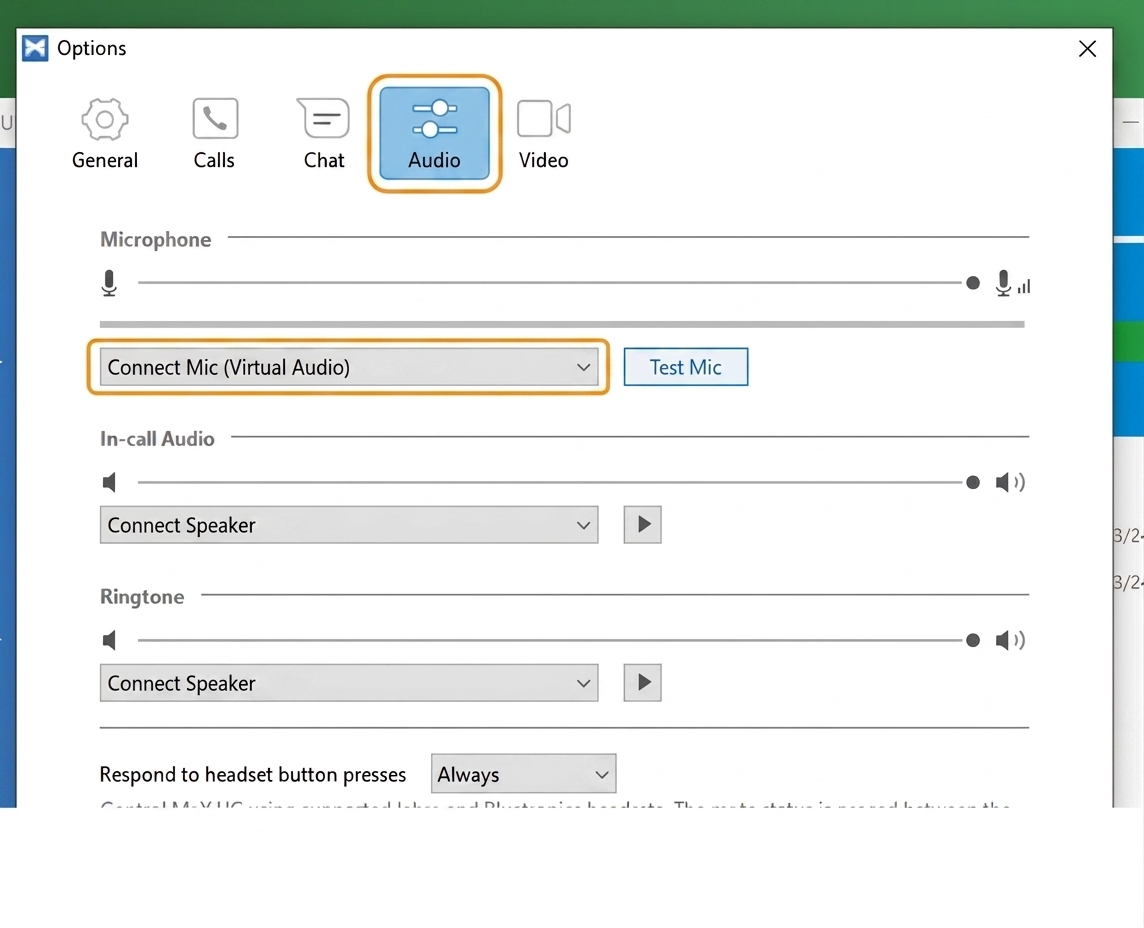Click the Ringtone volume slider handle
1144x928 pixels.
(973, 641)
